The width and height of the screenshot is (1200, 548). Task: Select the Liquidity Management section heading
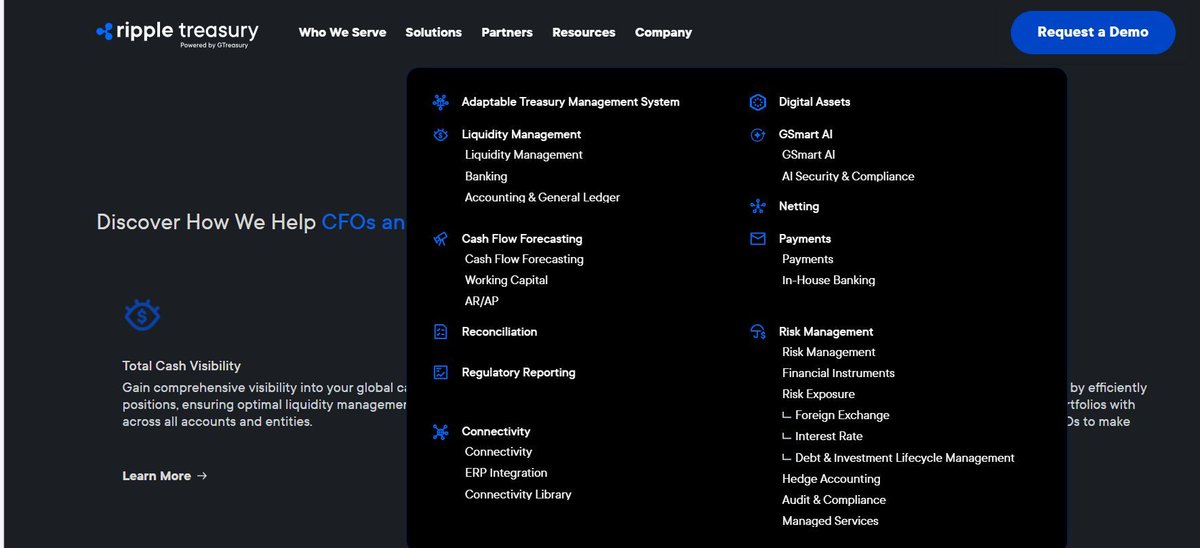[521, 134]
